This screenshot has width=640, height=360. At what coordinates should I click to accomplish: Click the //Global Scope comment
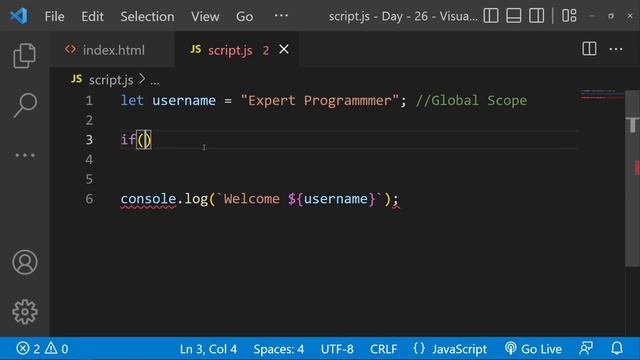[x=471, y=100]
